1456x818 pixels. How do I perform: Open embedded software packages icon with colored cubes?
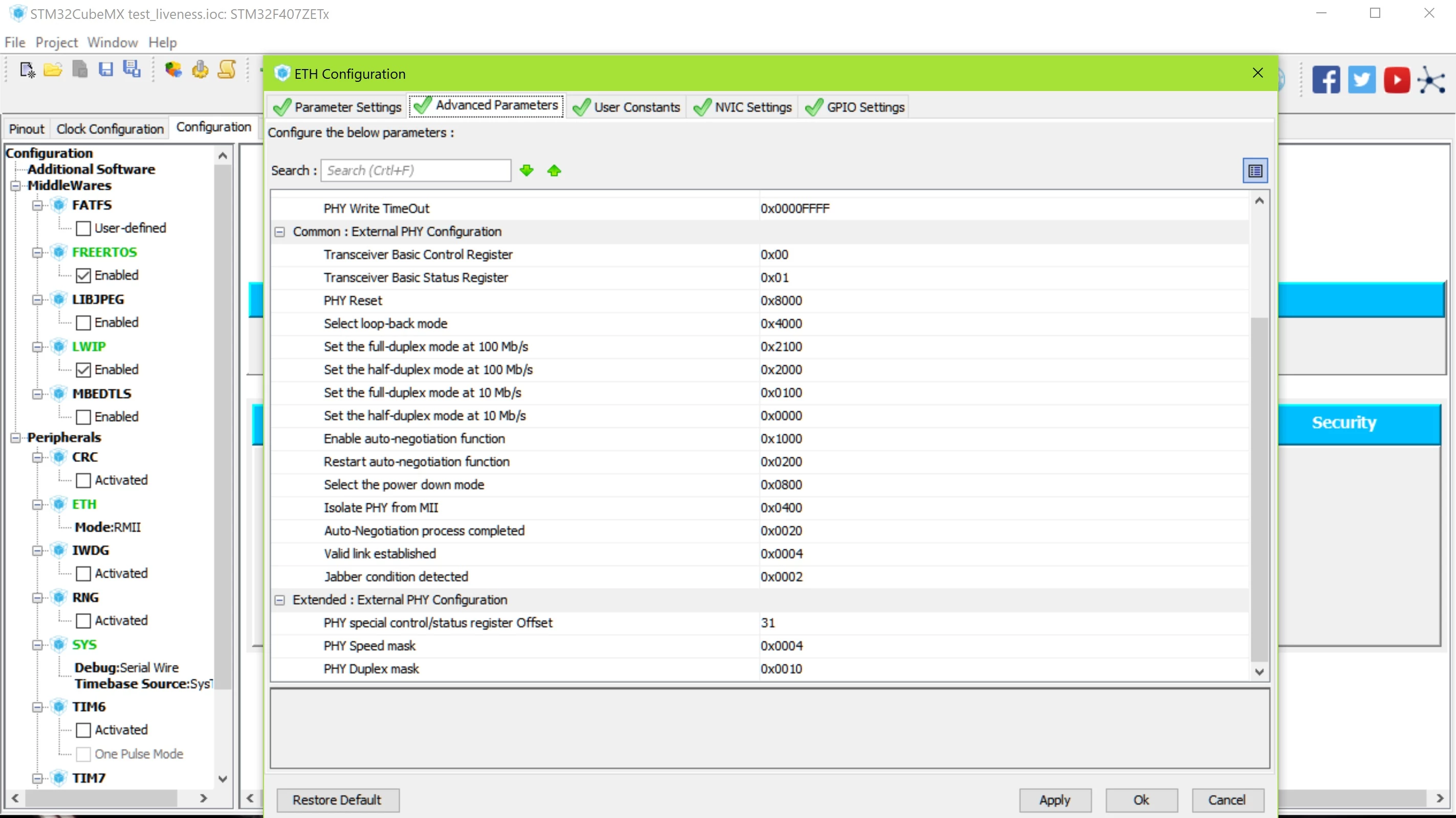[173, 70]
